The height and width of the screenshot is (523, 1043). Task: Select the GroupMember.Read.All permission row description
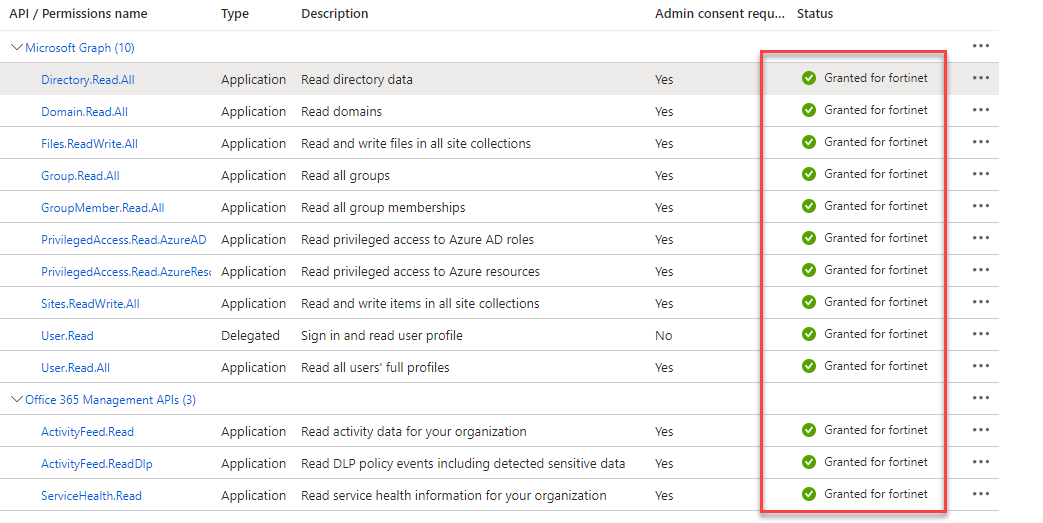[x=383, y=208]
